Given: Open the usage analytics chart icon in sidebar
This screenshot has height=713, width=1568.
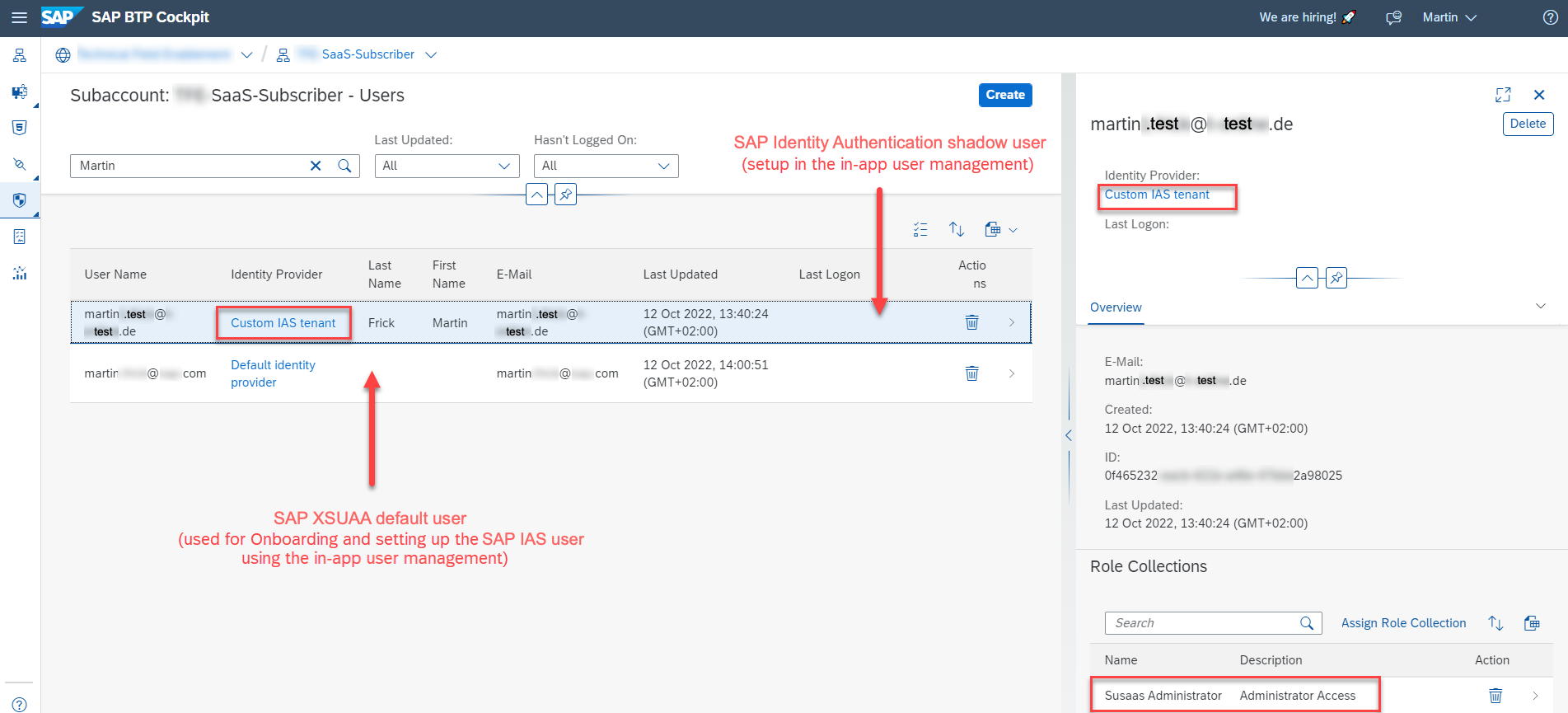Looking at the screenshot, I should (20, 273).
